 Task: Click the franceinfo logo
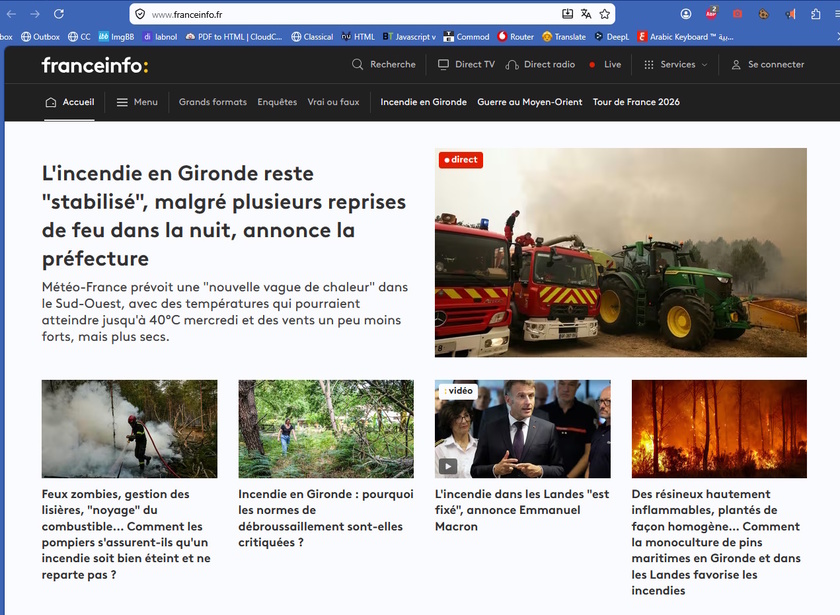[94, 65]
